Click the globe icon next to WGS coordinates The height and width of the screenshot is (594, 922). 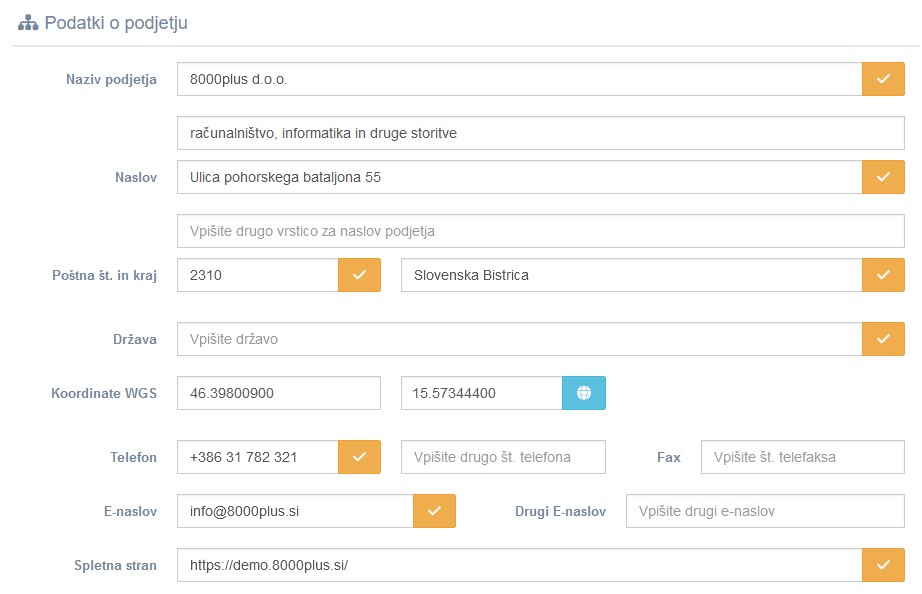click(x=584, y=393)
